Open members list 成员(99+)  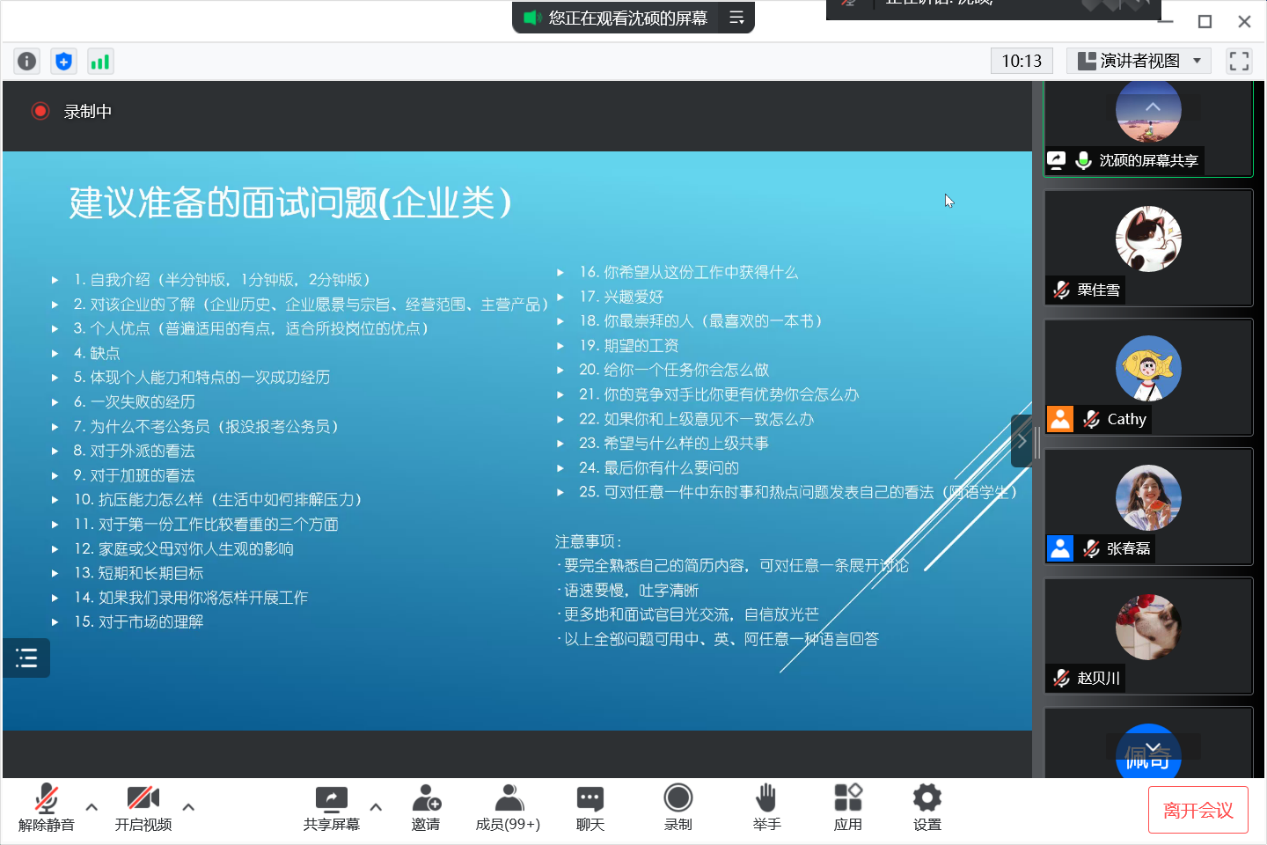[x=508, y=807]
